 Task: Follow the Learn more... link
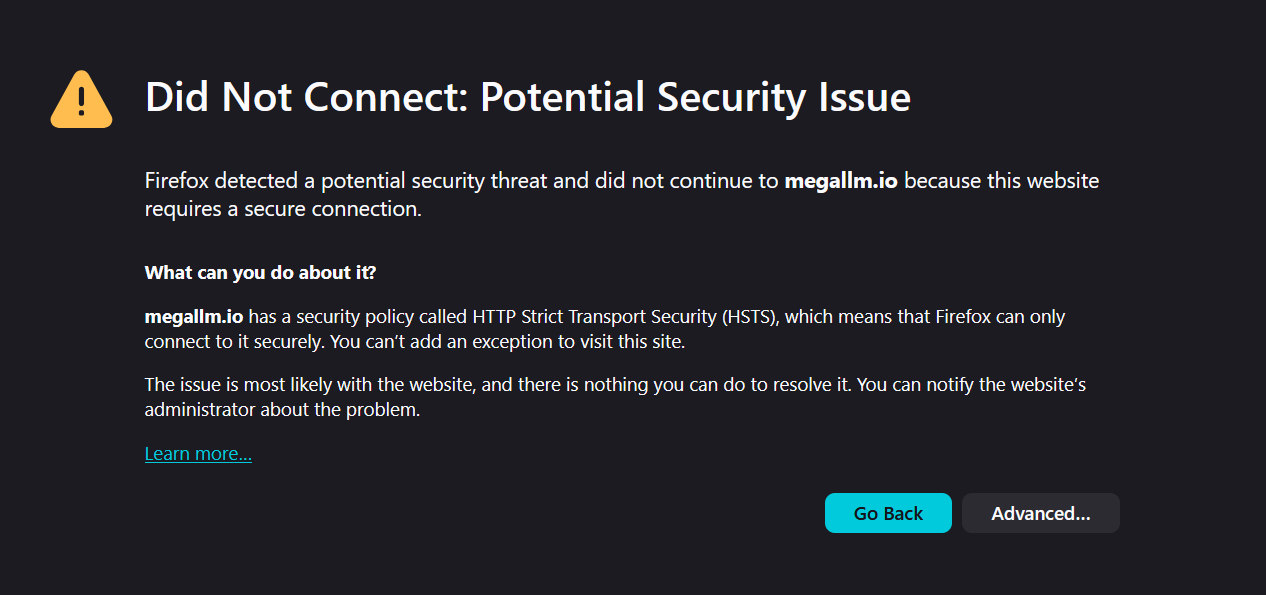[x=198, y=454]
